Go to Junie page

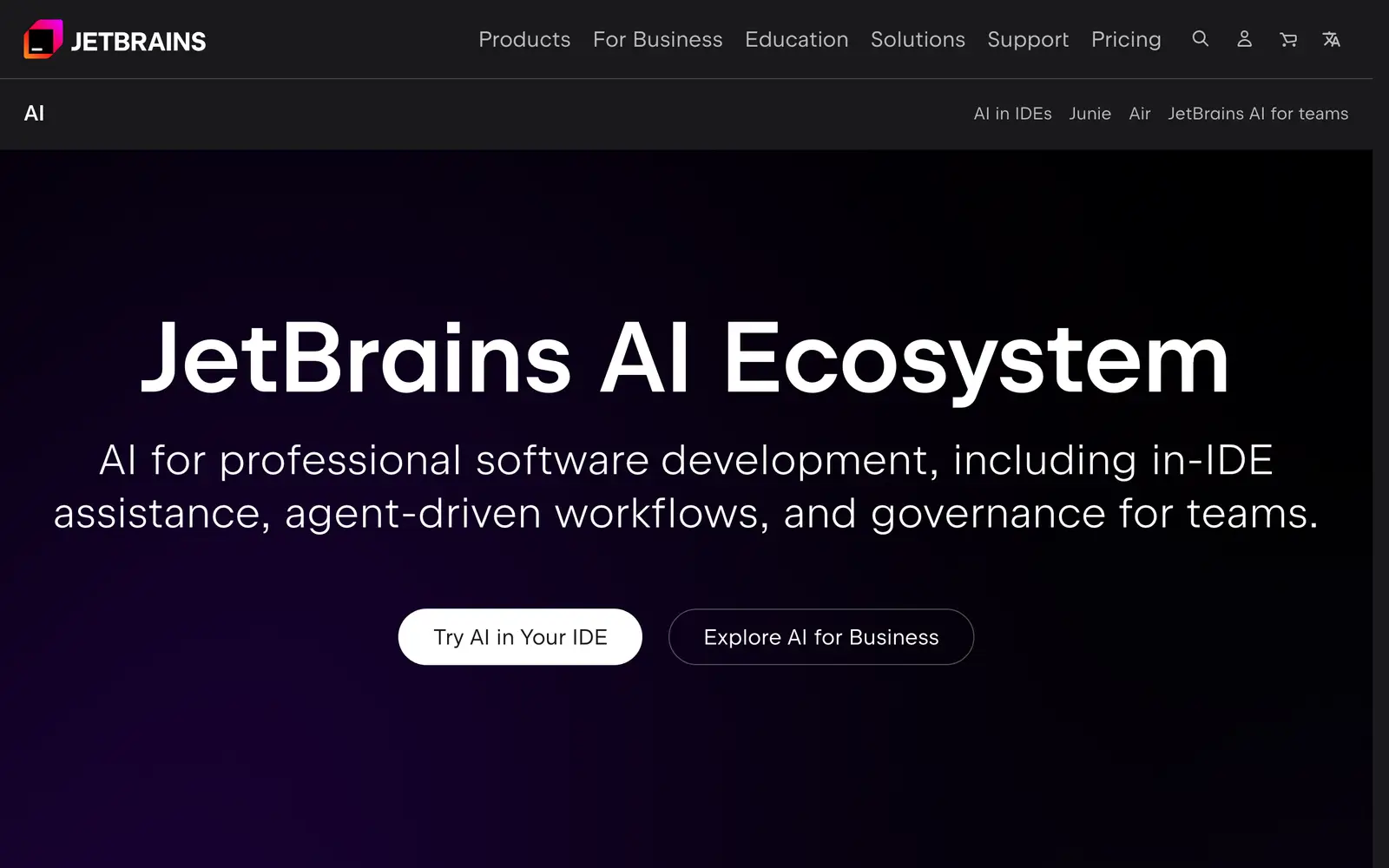[1089, 114]
